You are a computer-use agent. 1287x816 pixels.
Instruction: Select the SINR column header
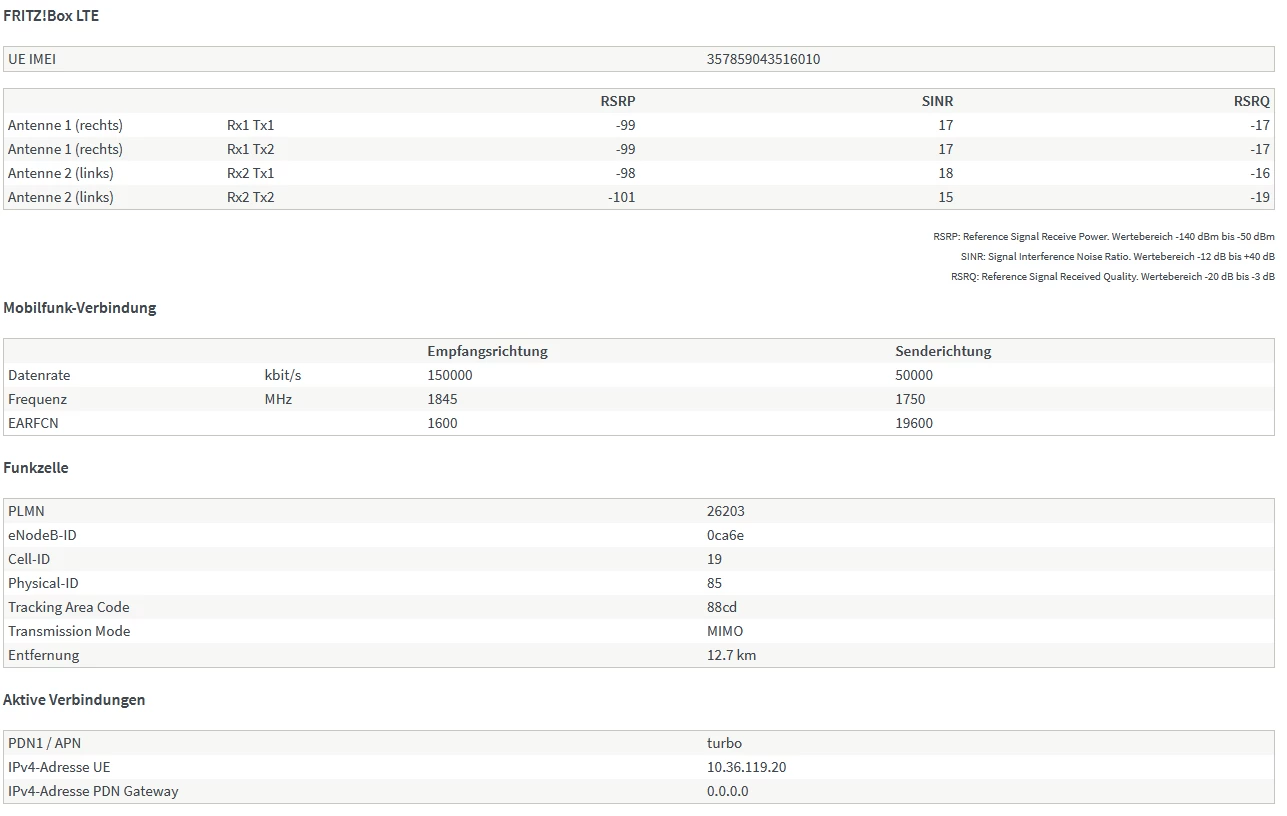tap(937, 101)
